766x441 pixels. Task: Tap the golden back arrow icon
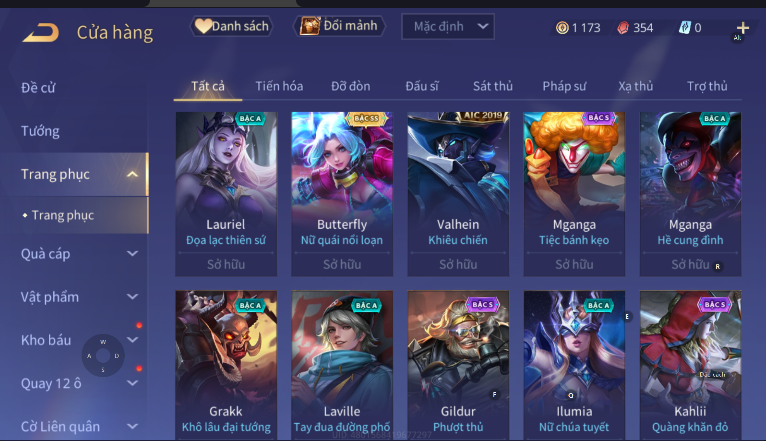tap(41, 33)
